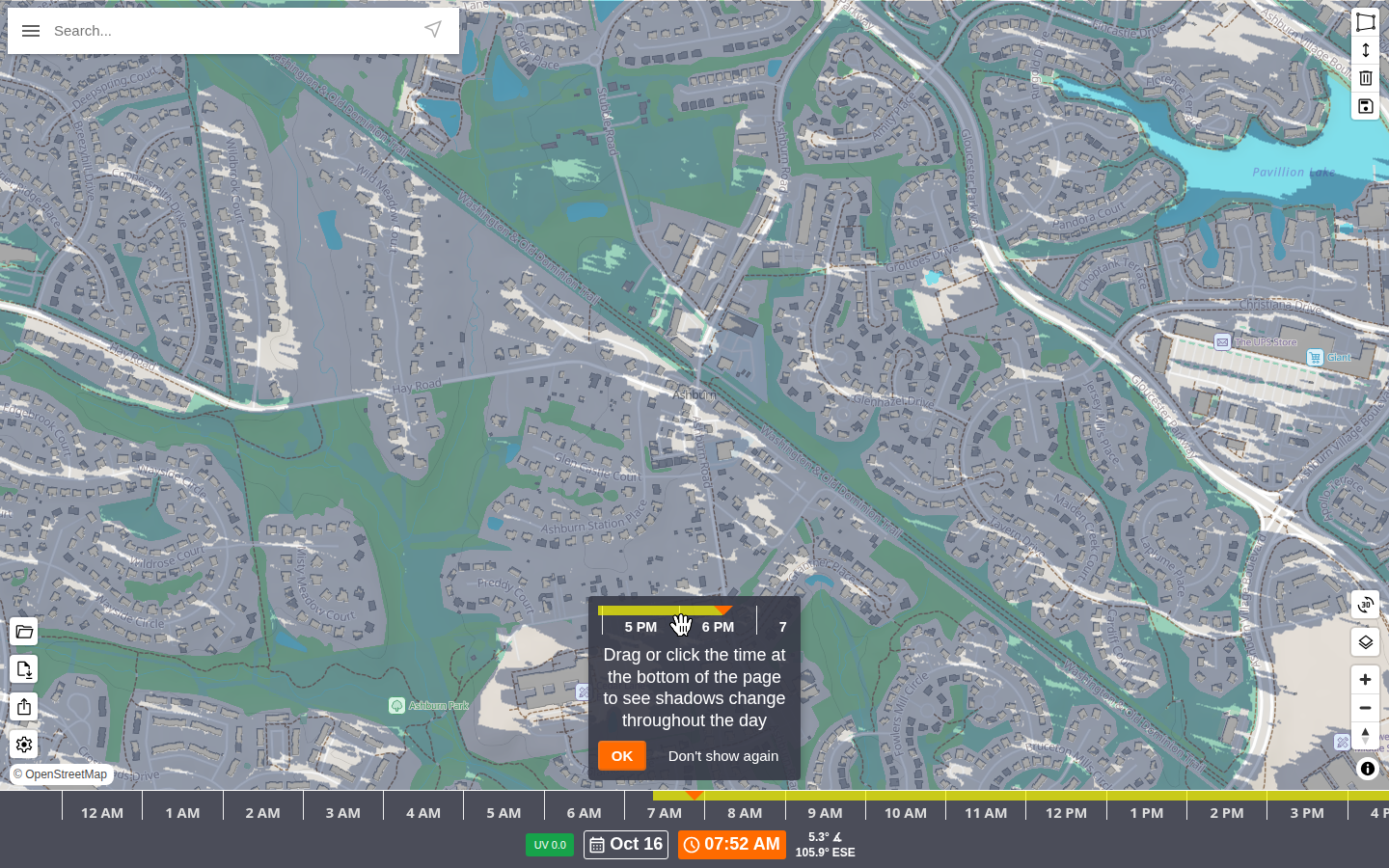1389x868 pixels.
Task: Click the OpenStreetMap attribution link
Action: 66,774
